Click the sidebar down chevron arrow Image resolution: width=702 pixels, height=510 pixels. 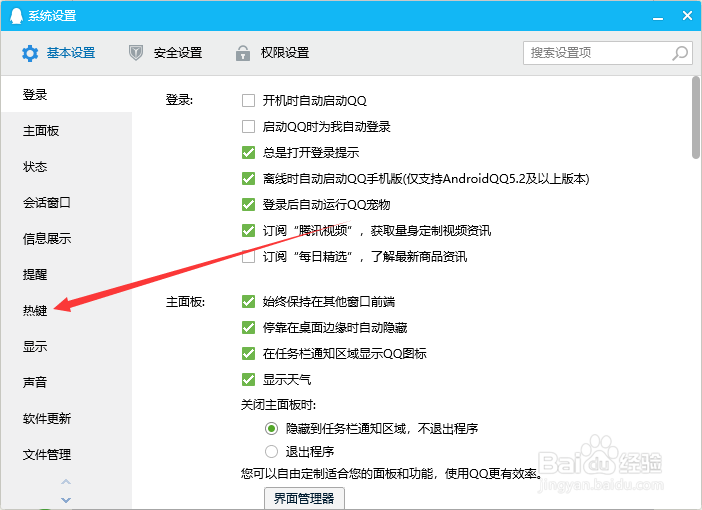pyautogui.click(x=66, y=500)
